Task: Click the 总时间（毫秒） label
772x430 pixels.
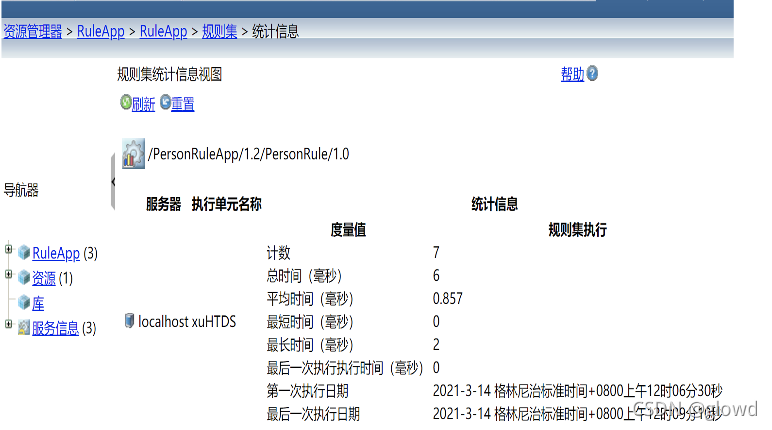Action: point(304,276)
